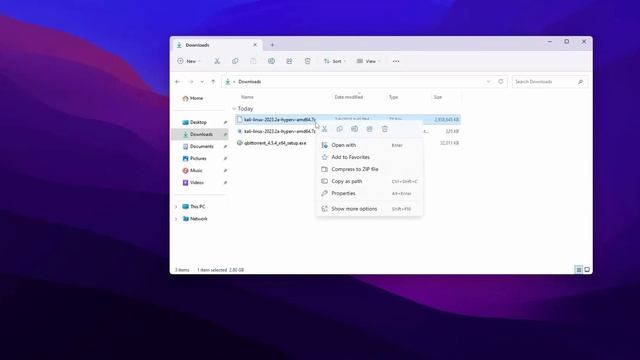Click the Cut icon in the main toolbar
The width and height of the screenshot is (640, 360).
click(217, 61)
